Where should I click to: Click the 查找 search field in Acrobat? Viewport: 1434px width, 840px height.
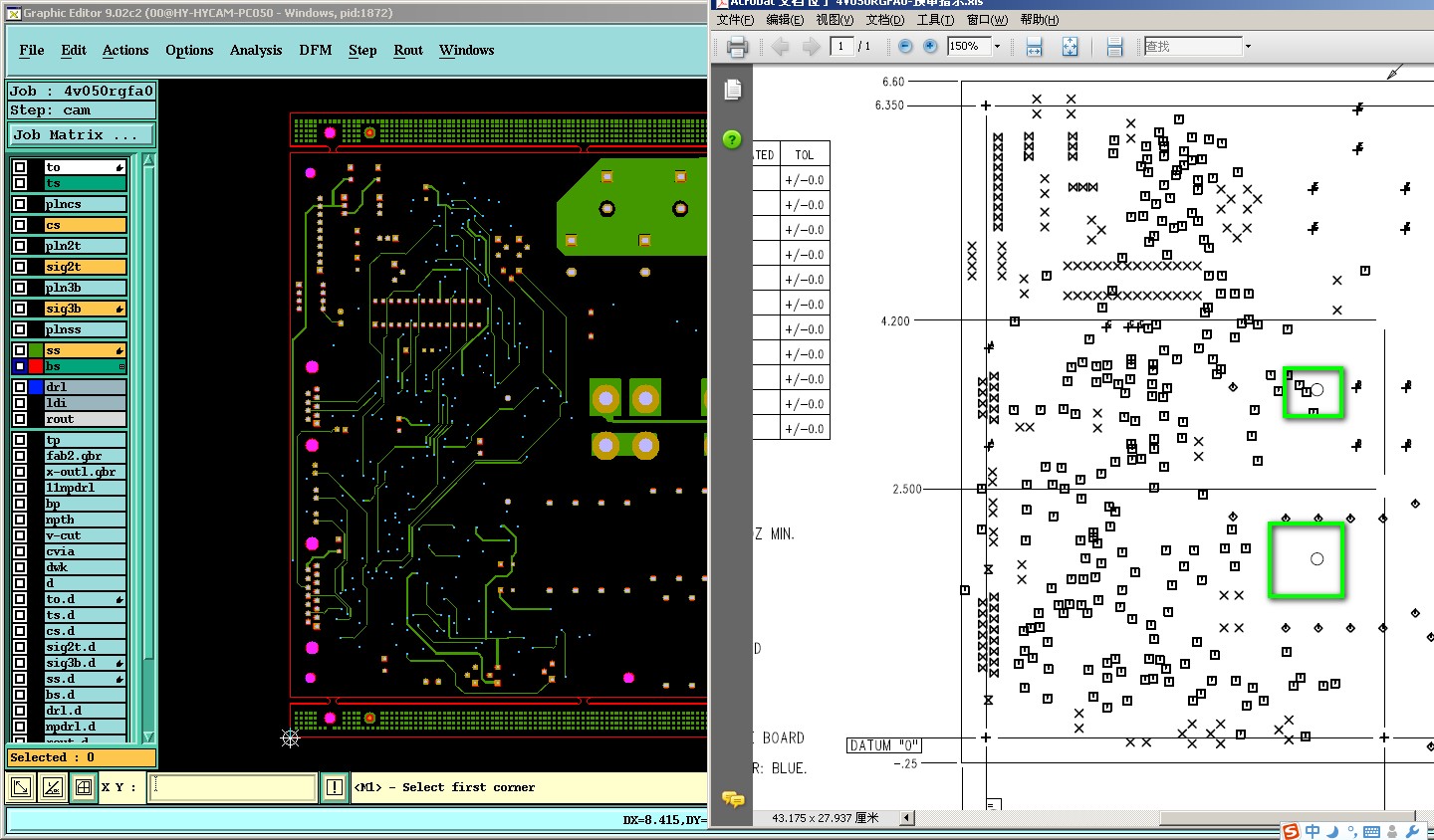(x=1193, y=46)
